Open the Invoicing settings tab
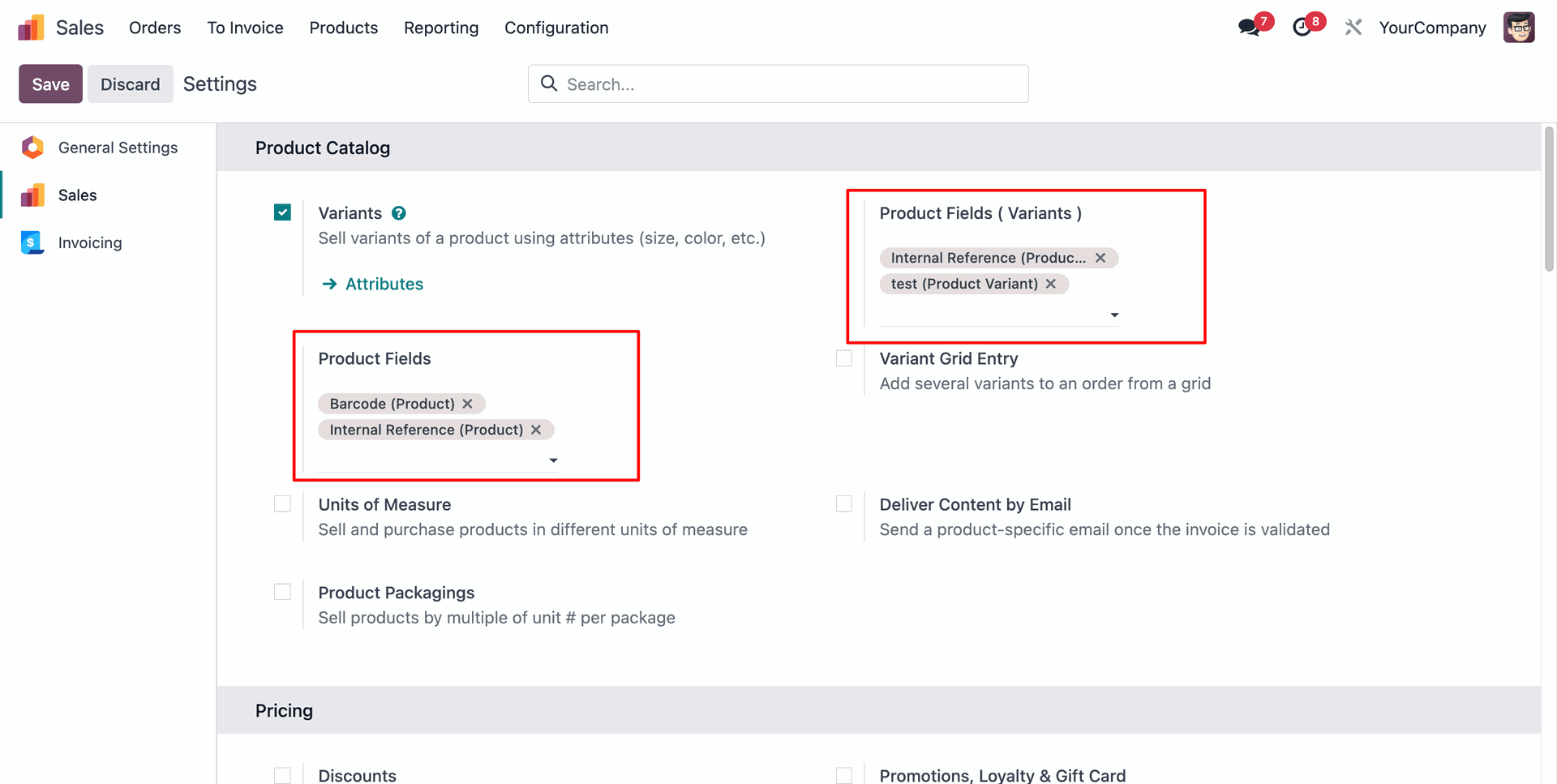 [89, 242]
